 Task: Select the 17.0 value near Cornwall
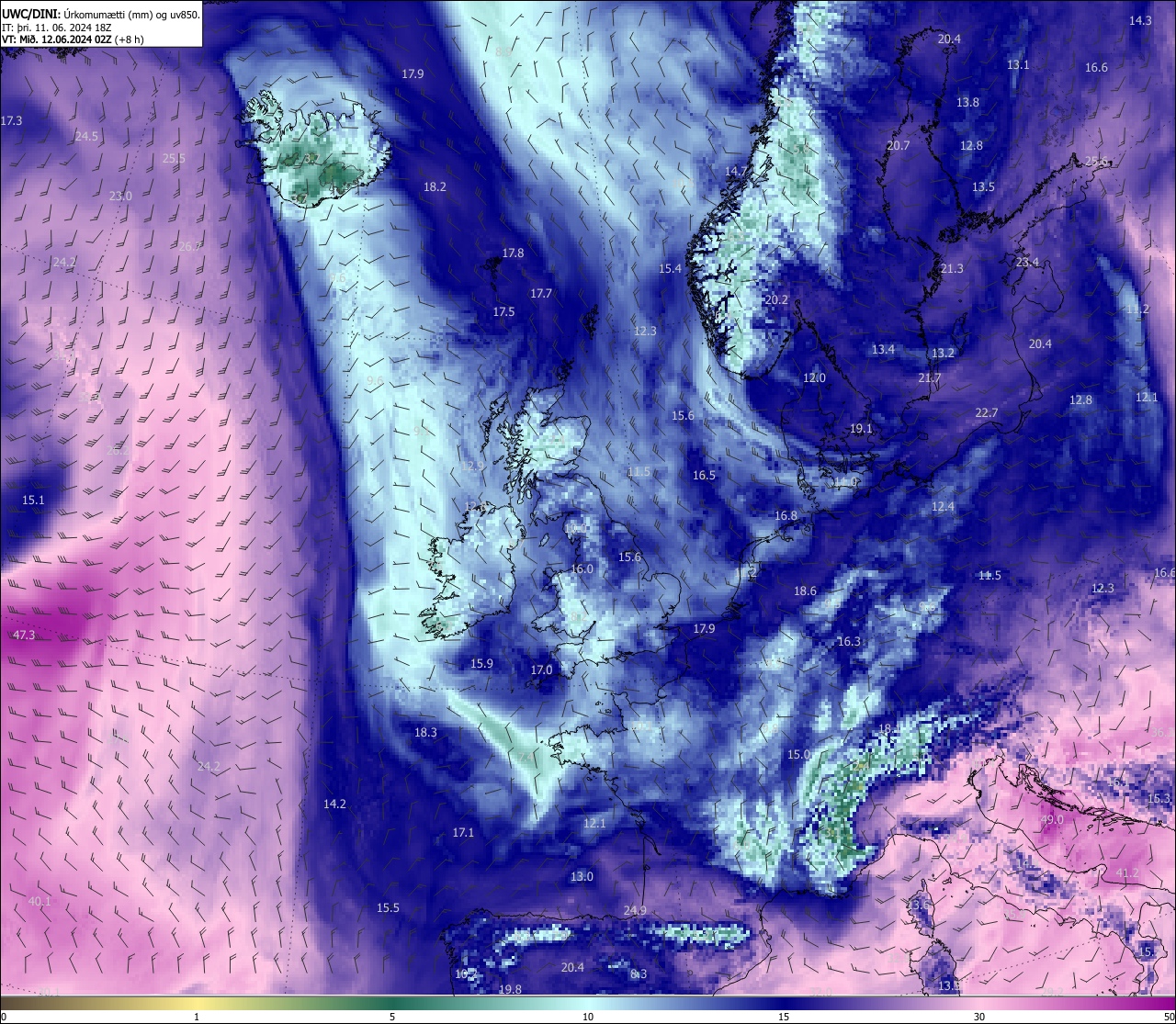coord(541,670)
